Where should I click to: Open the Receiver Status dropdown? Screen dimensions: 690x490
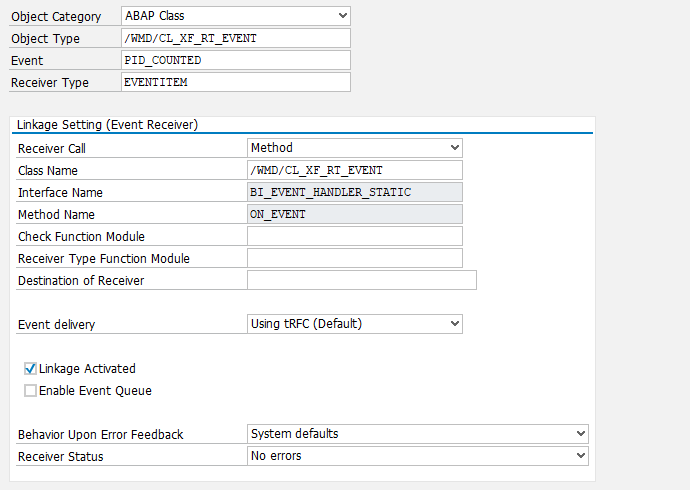(418, 456)
